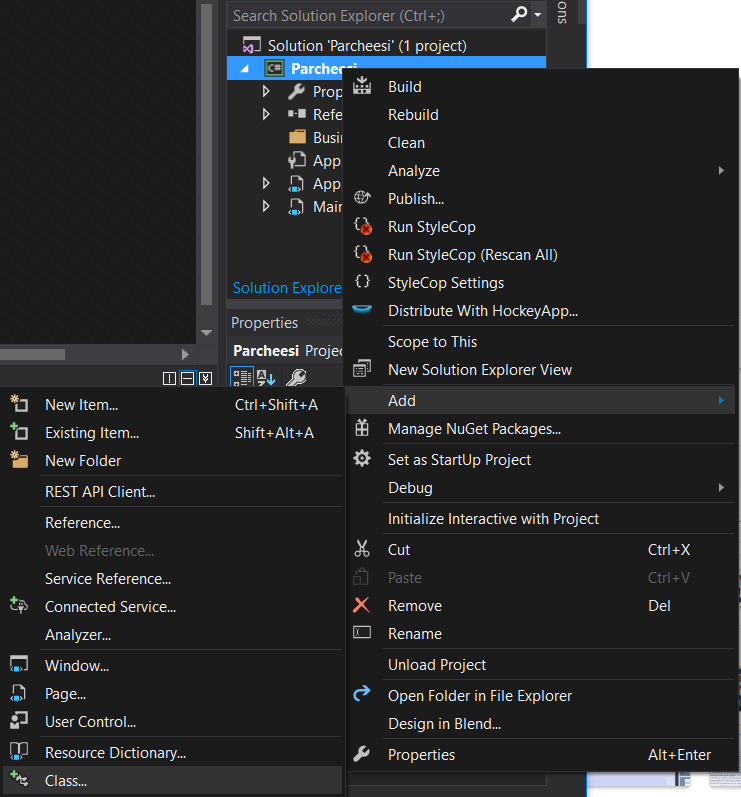Switch editor to horizontal split view
741x797 pixels.
[187, 378]
